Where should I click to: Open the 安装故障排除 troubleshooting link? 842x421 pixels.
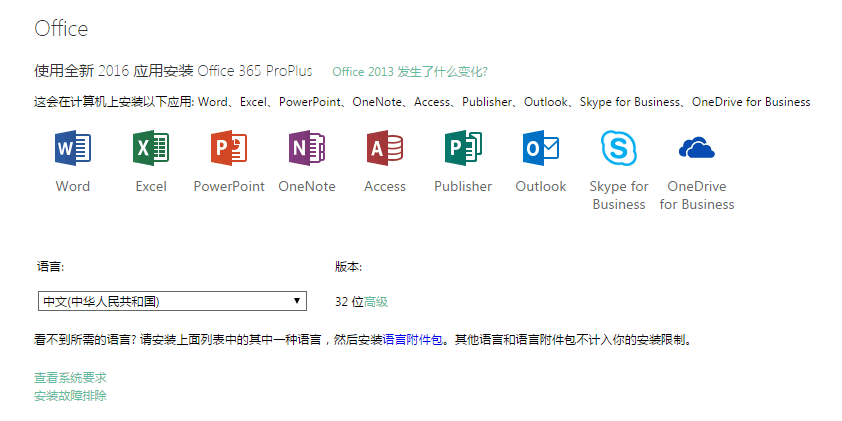click(70, 395)
